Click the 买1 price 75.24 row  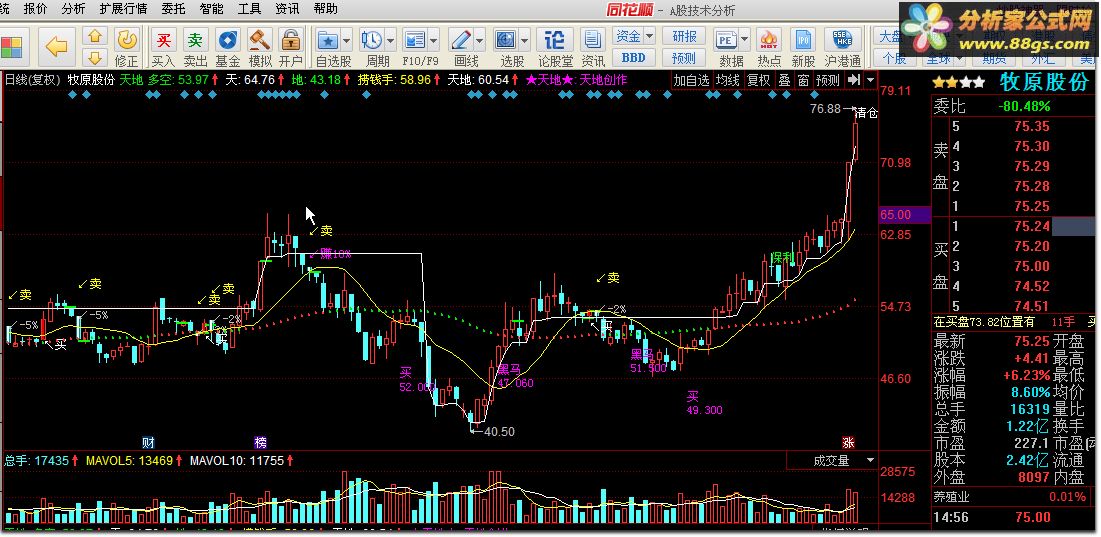pos(1014,226)
